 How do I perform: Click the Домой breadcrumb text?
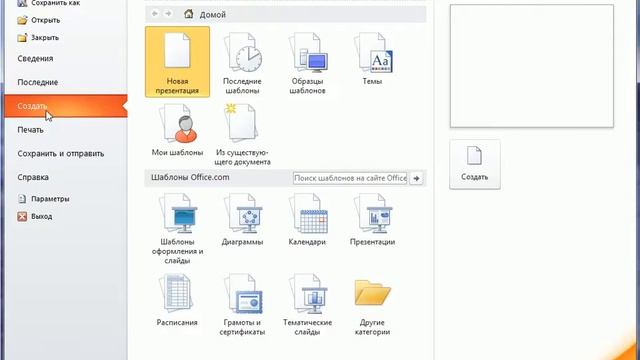[x=213, y=14]
